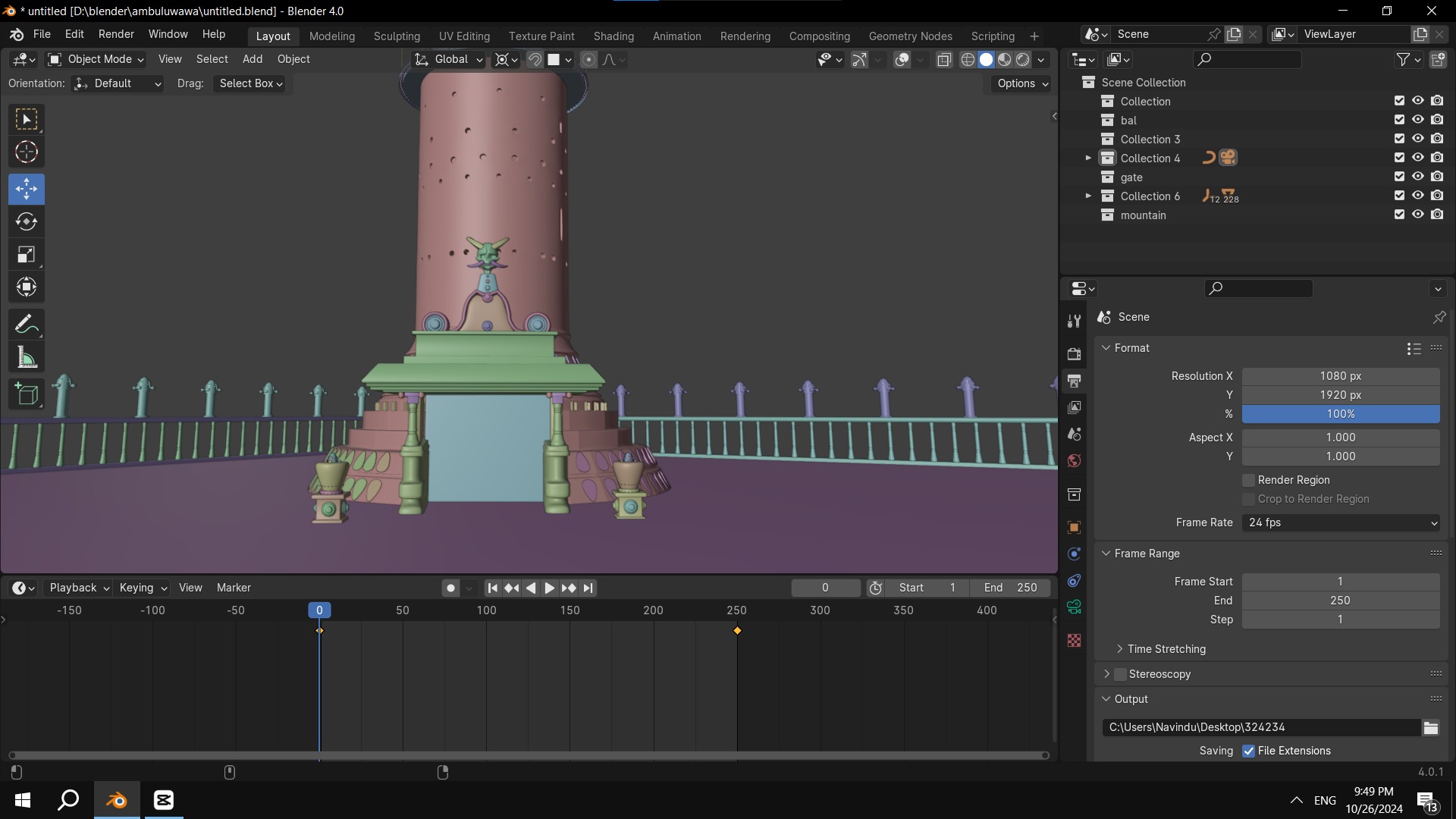Image resolution: width=1456 pixels, height=819 pixels.
Task: Open the Frame Rate dropdown
Action: [x=1341, y=522]
